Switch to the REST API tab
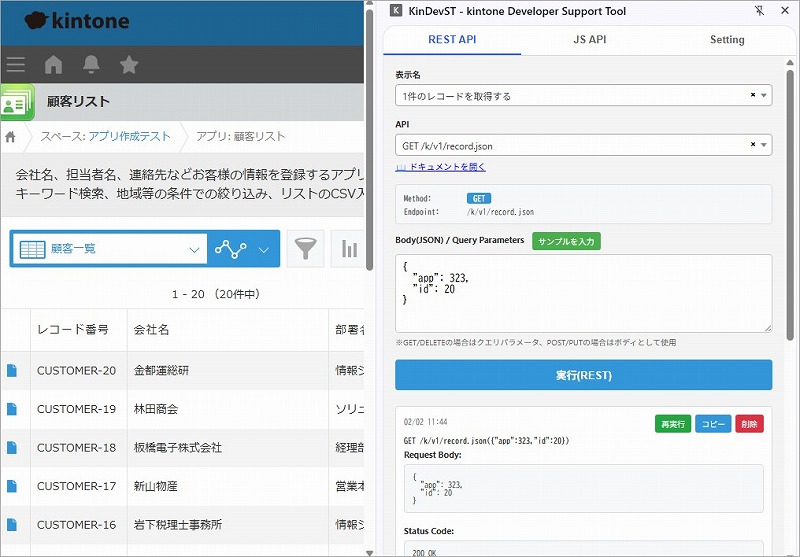Screen dimensions: 800x557 click(x=452, y=40)
